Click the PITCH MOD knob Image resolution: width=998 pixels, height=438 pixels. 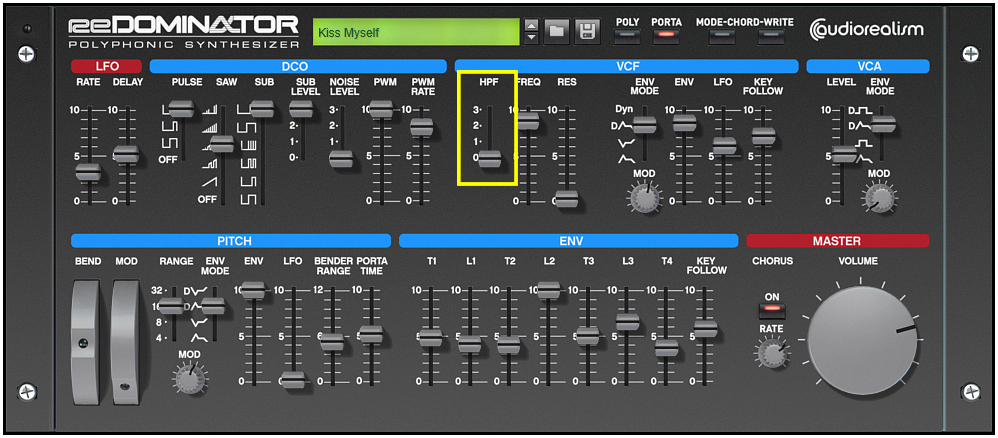tap(189, 379)
